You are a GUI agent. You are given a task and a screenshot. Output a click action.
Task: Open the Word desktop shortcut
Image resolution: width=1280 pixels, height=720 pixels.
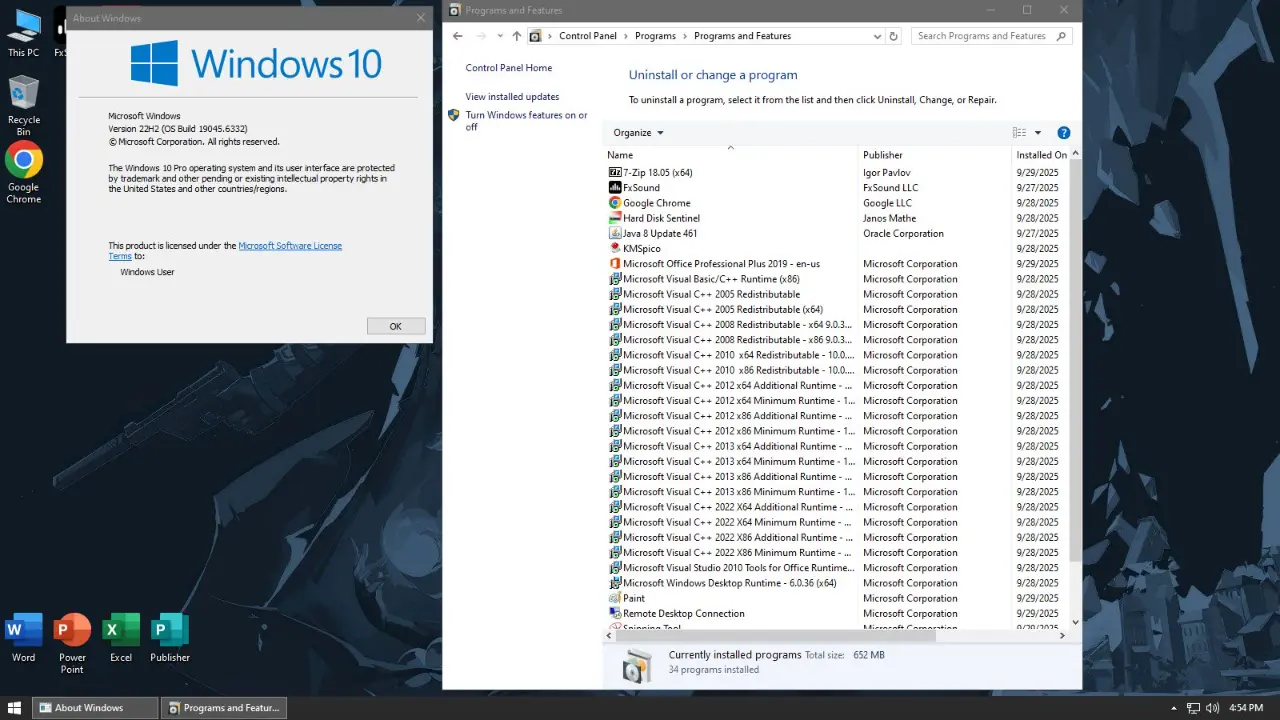23,637
